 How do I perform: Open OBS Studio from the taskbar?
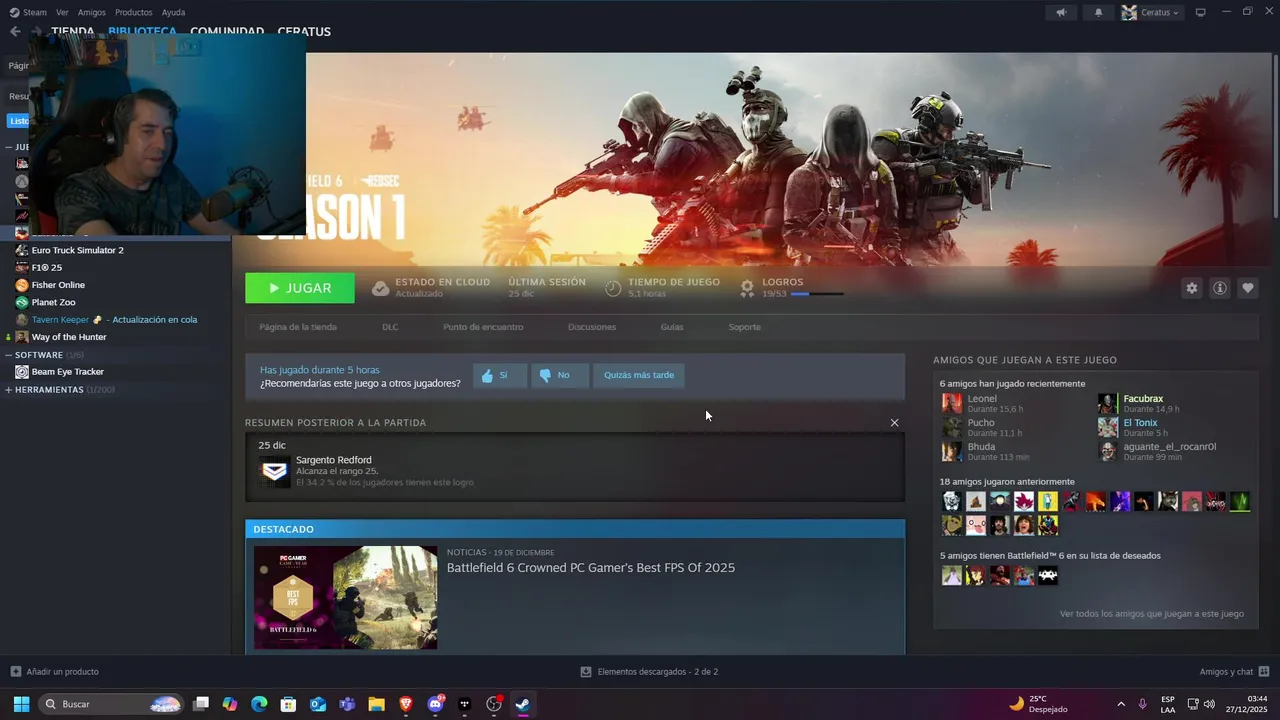tap(493, 704)
